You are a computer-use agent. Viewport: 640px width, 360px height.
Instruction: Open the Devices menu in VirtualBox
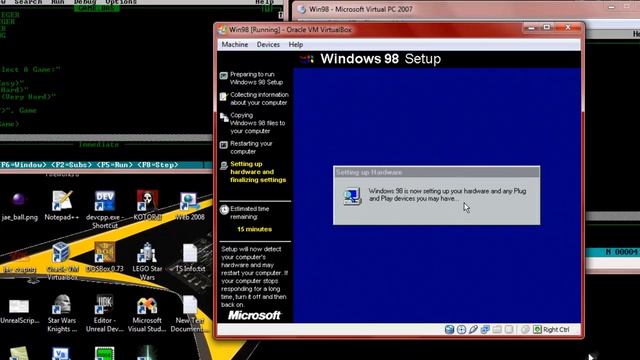[x=268, y=44]
